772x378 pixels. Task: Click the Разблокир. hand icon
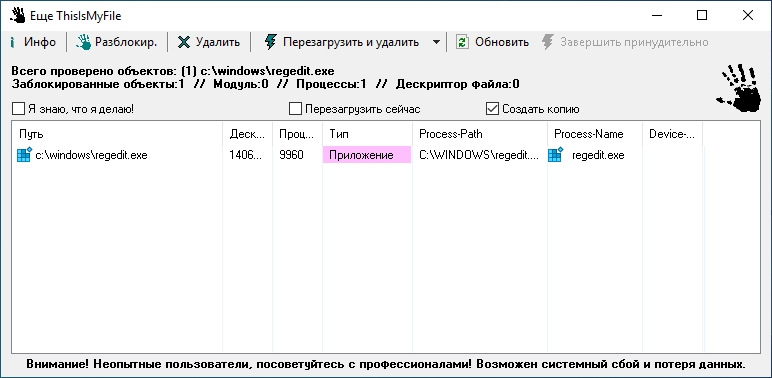(x=84, y=42)
